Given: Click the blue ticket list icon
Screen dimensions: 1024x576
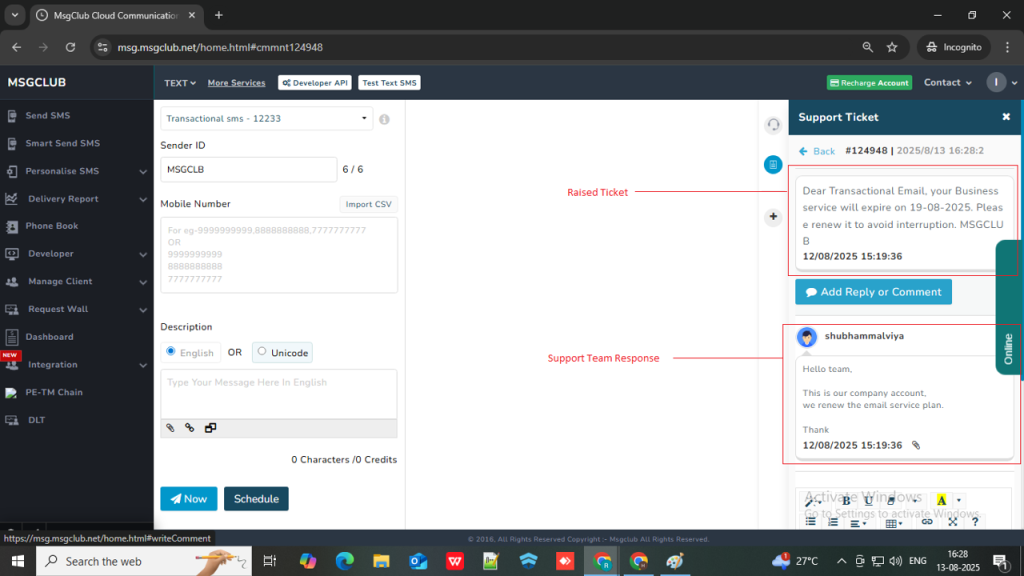Looking at the screenshot, I should pyautogui.click(x=773, y=165).
